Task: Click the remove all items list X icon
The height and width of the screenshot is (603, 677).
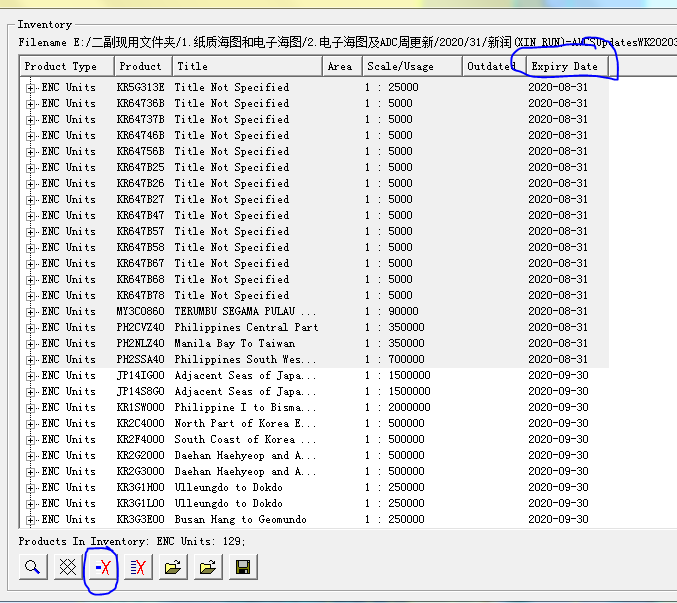Action: (138, 567)
